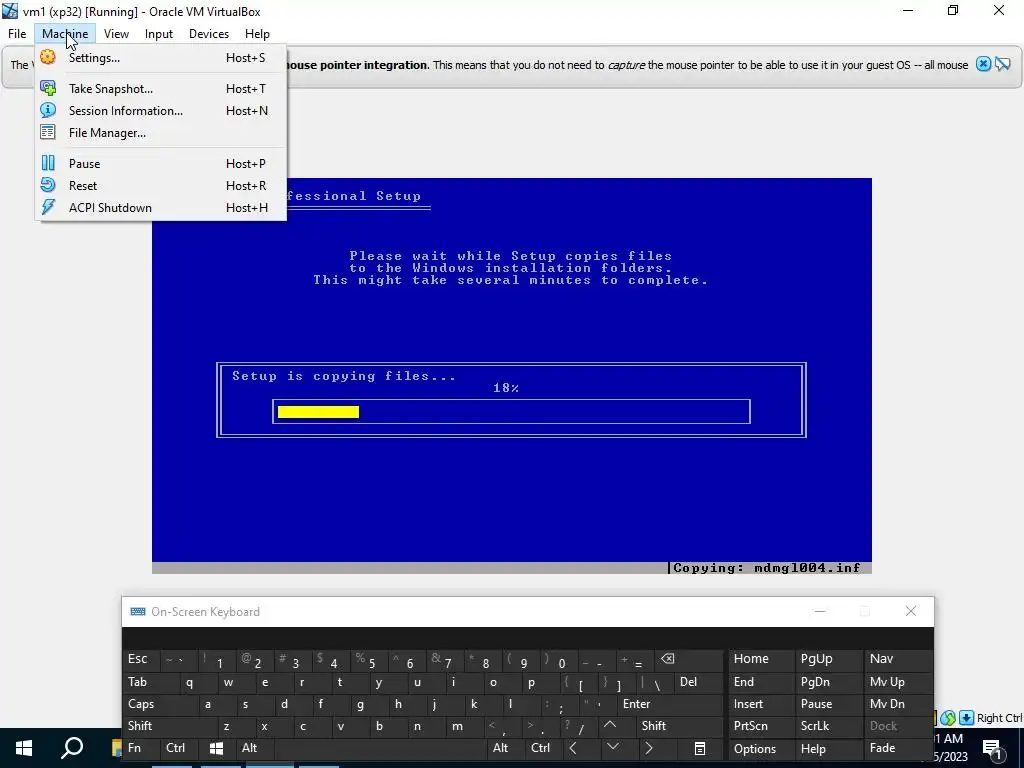Viewport: 1024px width, 768px height.
Task: Click the yellow setup progress bar
Action: pos(318,411)
